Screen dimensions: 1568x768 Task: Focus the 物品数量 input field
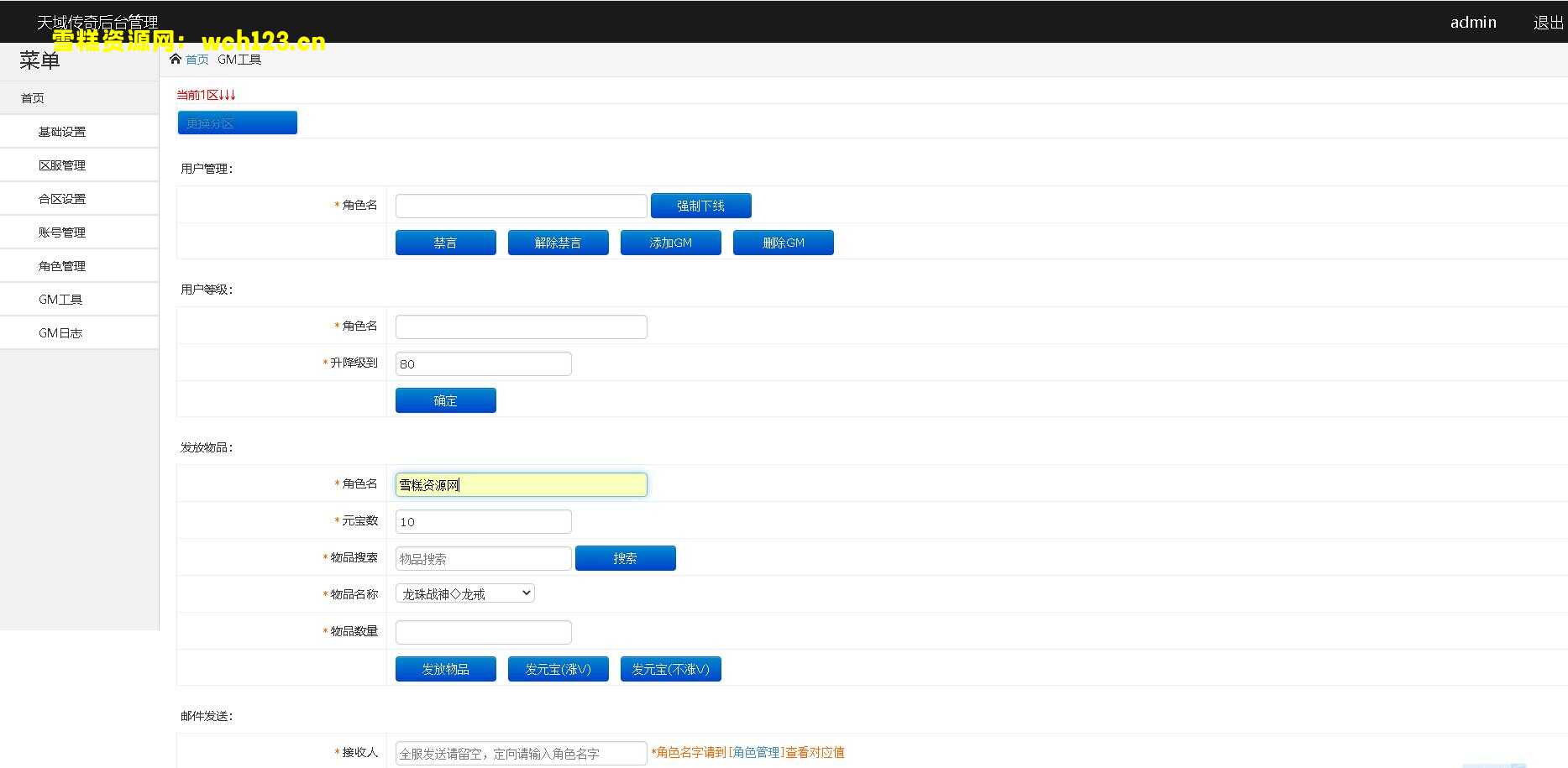click(483, 632)
